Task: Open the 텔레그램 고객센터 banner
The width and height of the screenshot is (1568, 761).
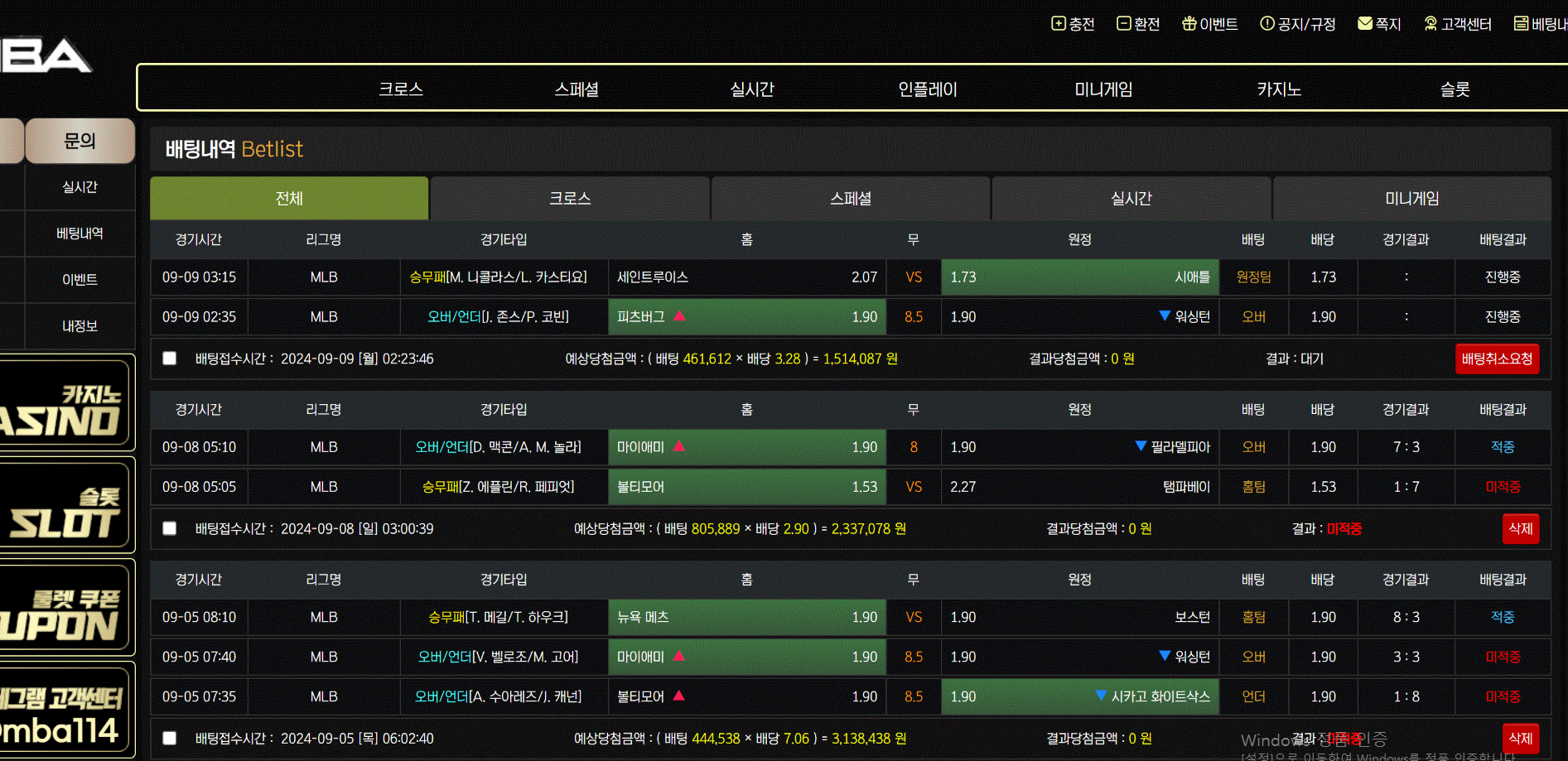Action: click(x=66, y=710)
